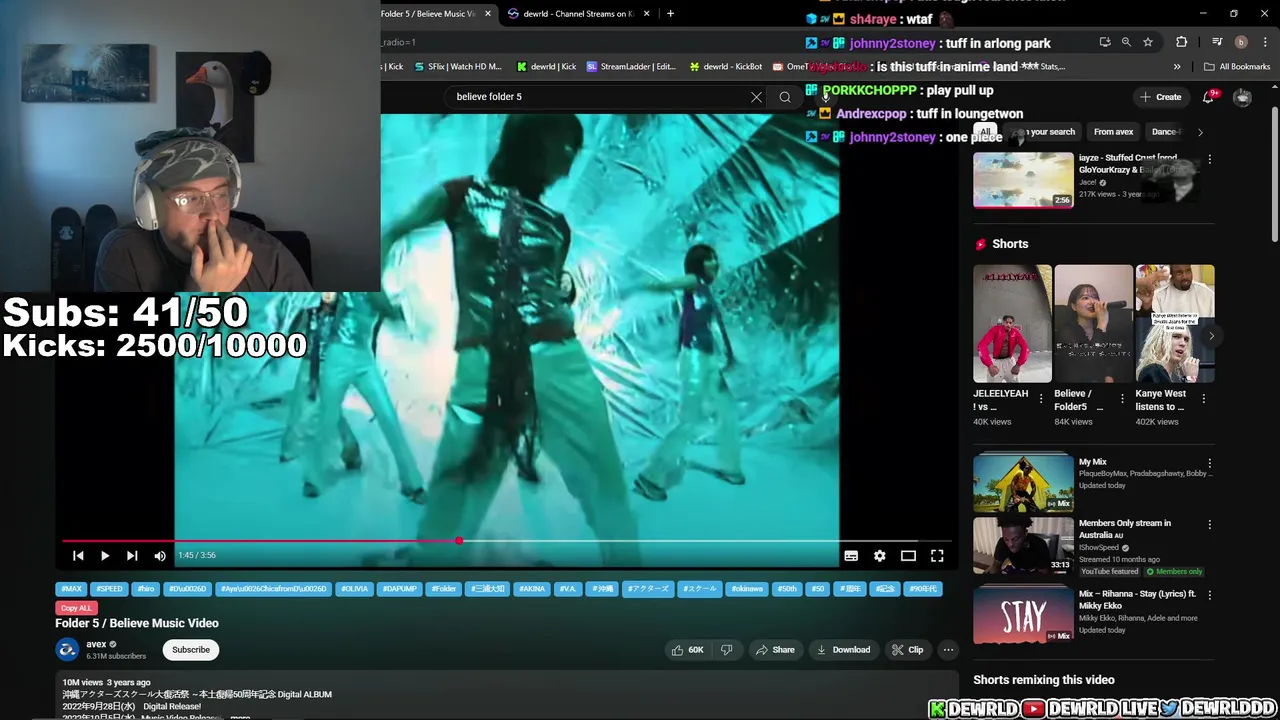Click the #SPEED tag chip
The height and width of the screenshot is (720, 1280).
[x=110, y=589]
